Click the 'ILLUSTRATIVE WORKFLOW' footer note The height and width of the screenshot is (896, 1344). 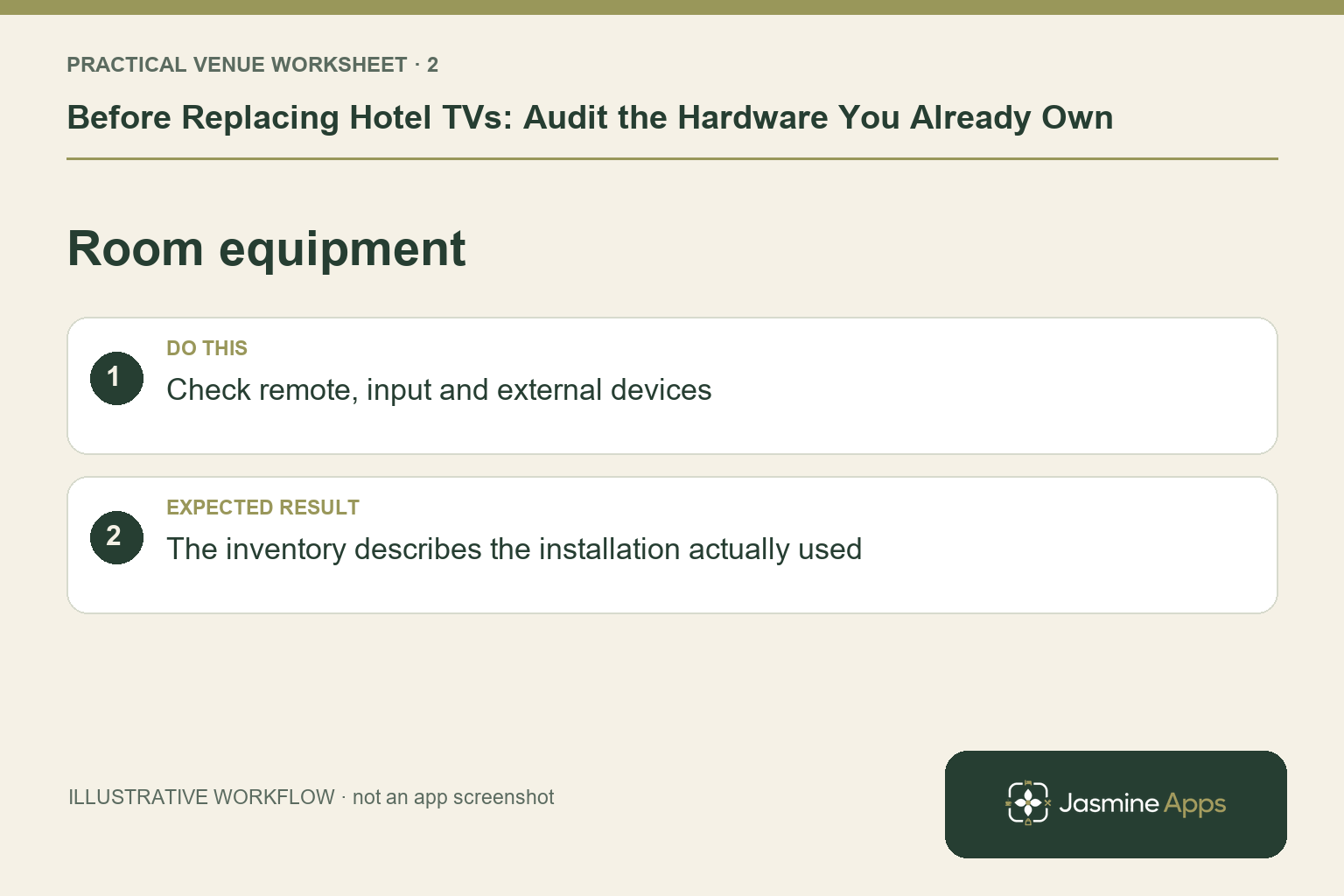point(311,797)
